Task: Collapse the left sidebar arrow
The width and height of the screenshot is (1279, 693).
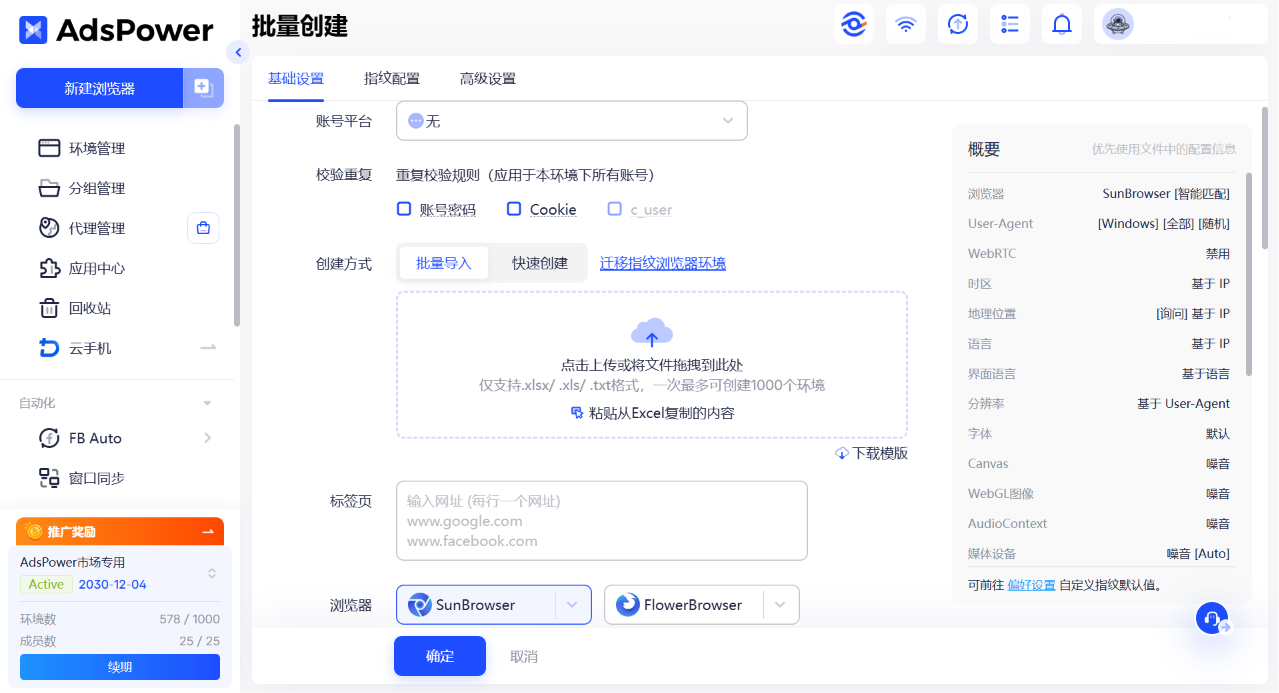Action: [237, 52]
